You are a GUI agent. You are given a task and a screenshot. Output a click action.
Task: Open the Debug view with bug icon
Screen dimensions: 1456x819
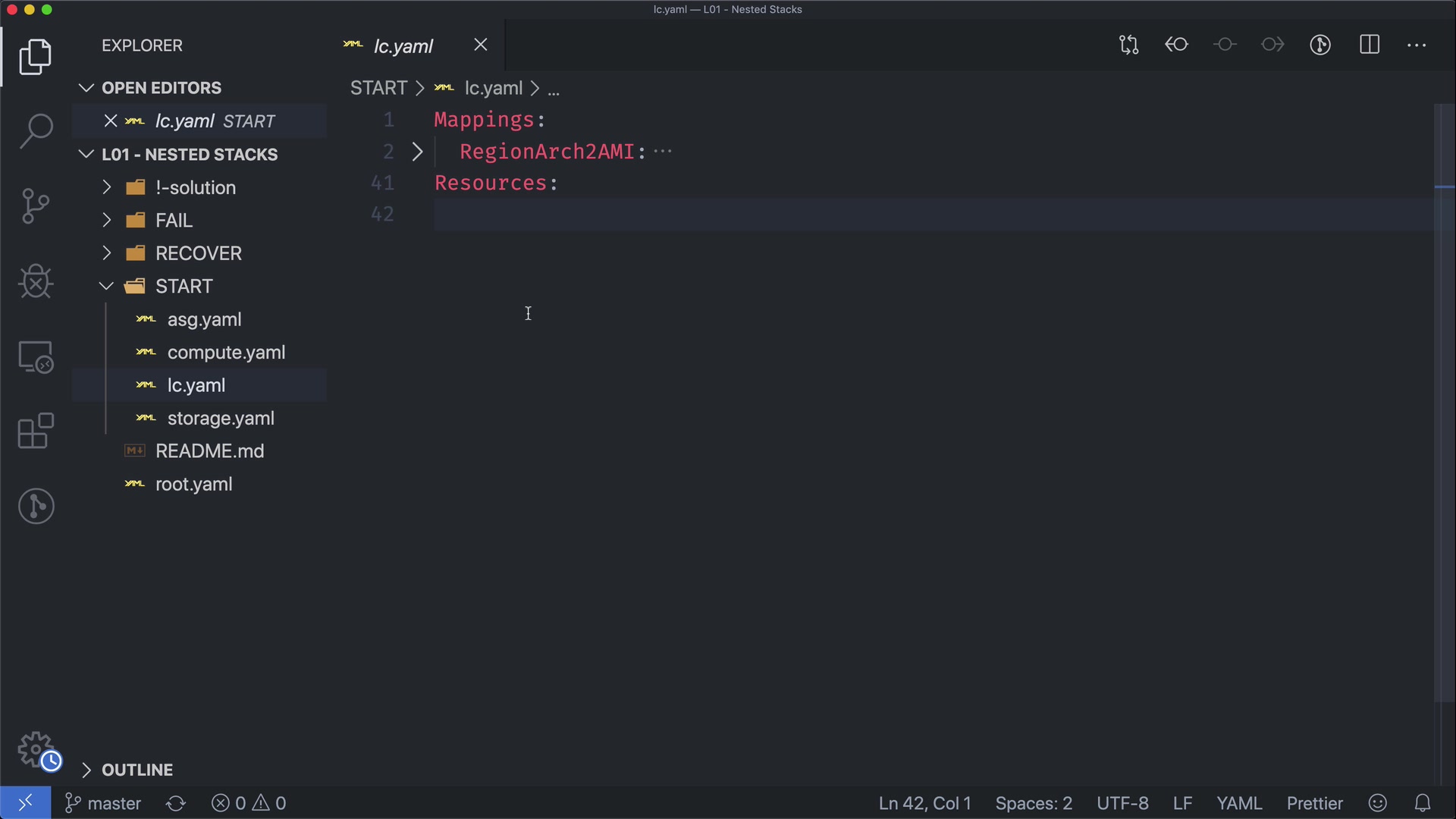click(36, 281)
